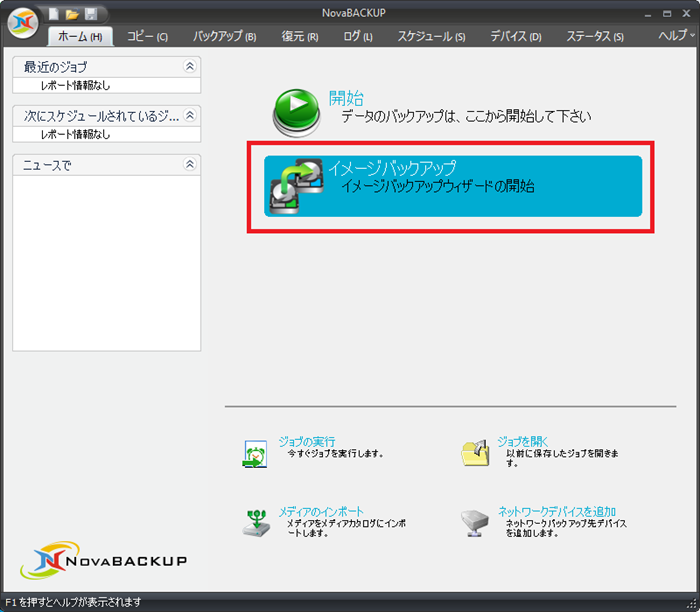Switch to the バックアップ (B) tab
700x612 pixels.
coord(224,36)
